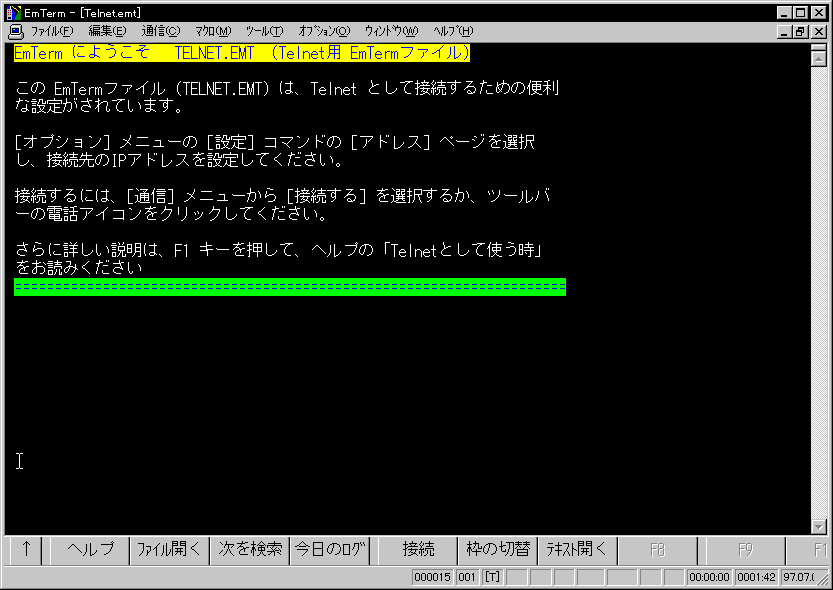Image resolution: width=833 pixels, height=590 pixels.
Task: Click the text line starting さらに詳しい説明は
Action: [278, 250]
